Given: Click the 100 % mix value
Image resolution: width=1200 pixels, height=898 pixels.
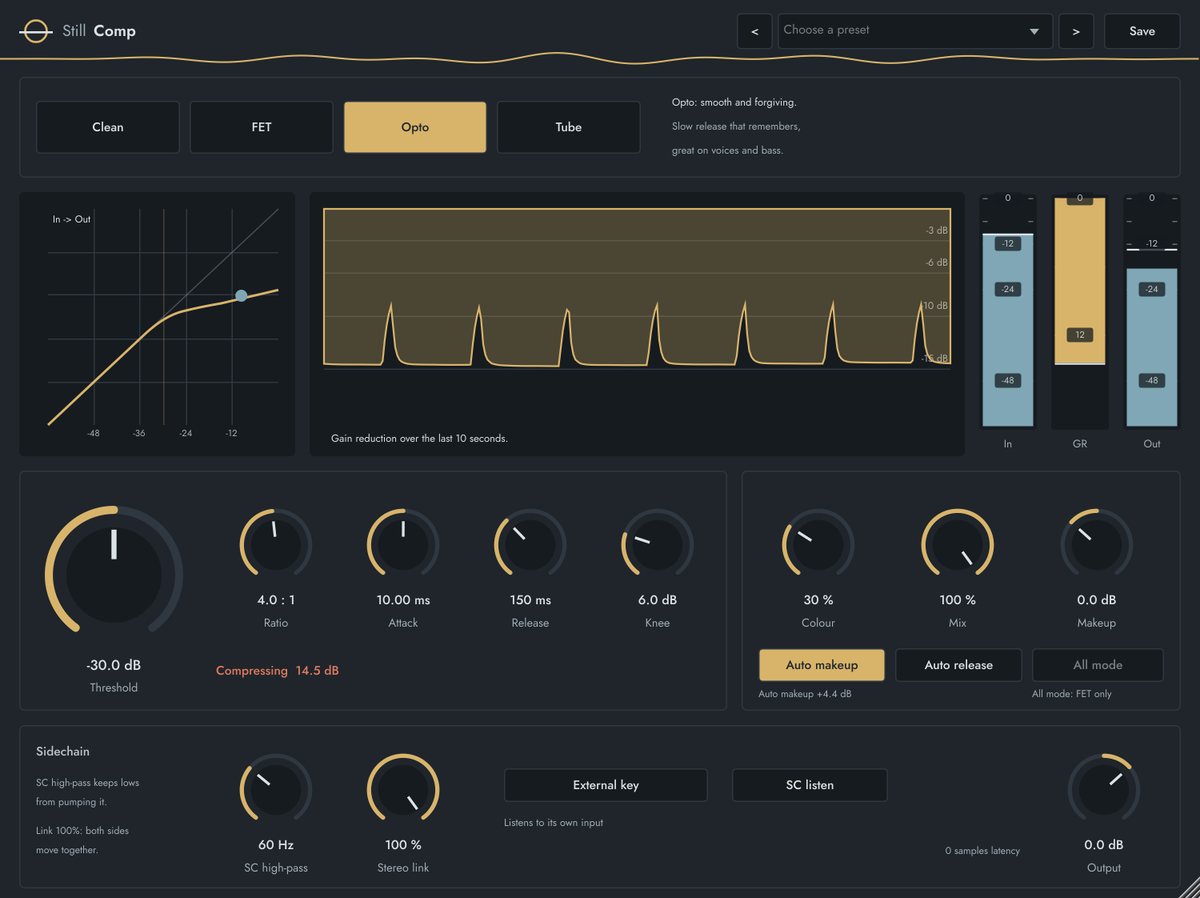Looking at the screenshot, I should pyautogui.click(x=957, y=600).
